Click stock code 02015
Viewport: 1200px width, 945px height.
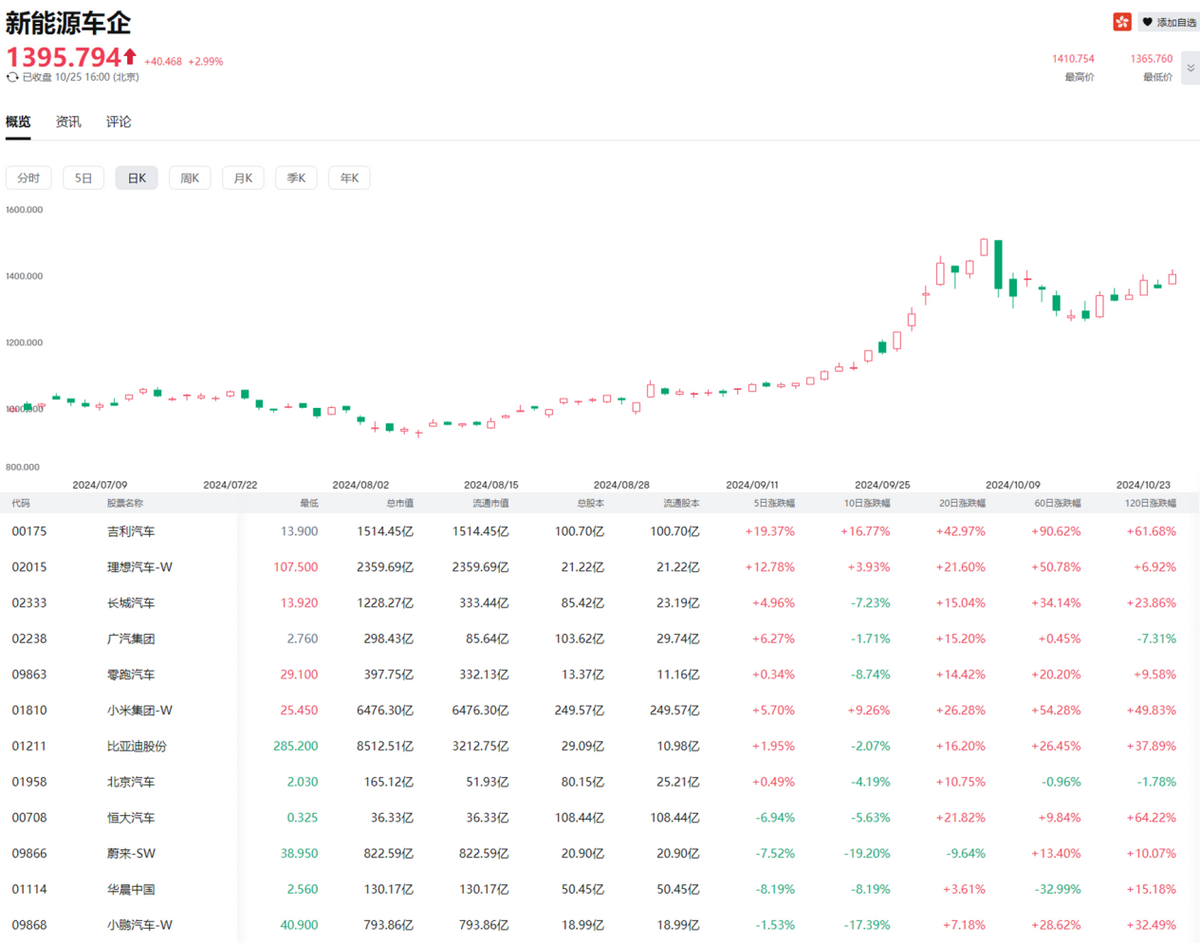click(29, 567)
